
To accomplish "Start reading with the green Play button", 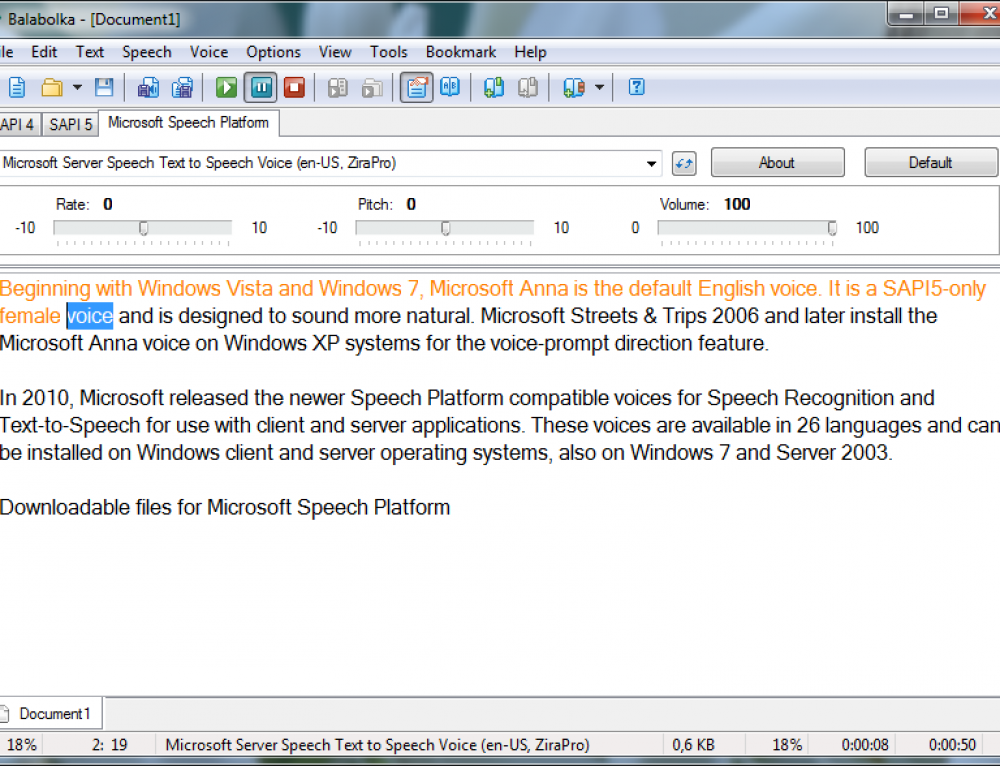I will [x=226, y=87].
